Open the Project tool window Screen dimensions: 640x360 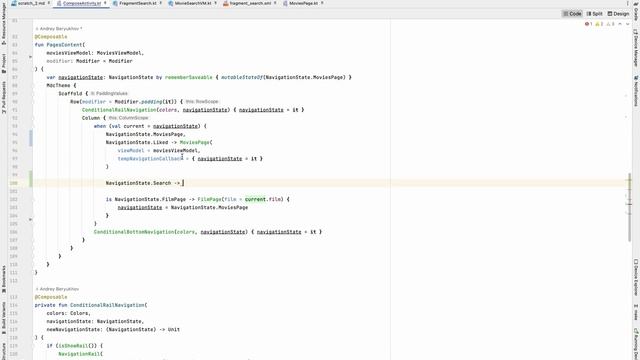point(4,63)
